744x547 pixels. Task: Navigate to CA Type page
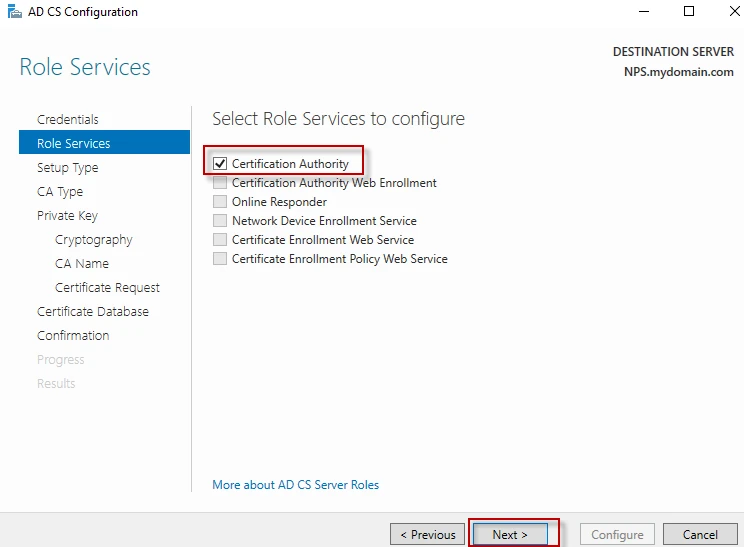[60, 192]
